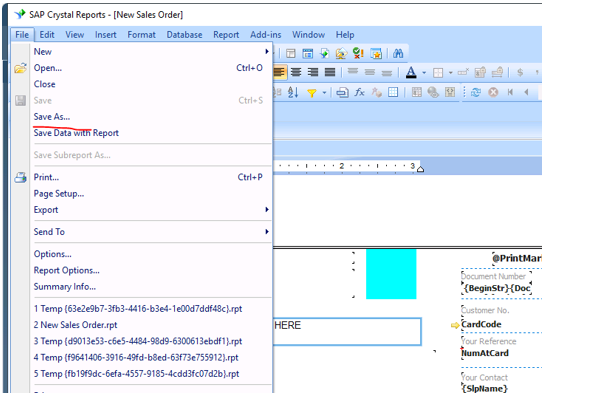Viewport: 608px width, 401px height.
Task: Click the Lock Format icon
Action: pos(480,72)
